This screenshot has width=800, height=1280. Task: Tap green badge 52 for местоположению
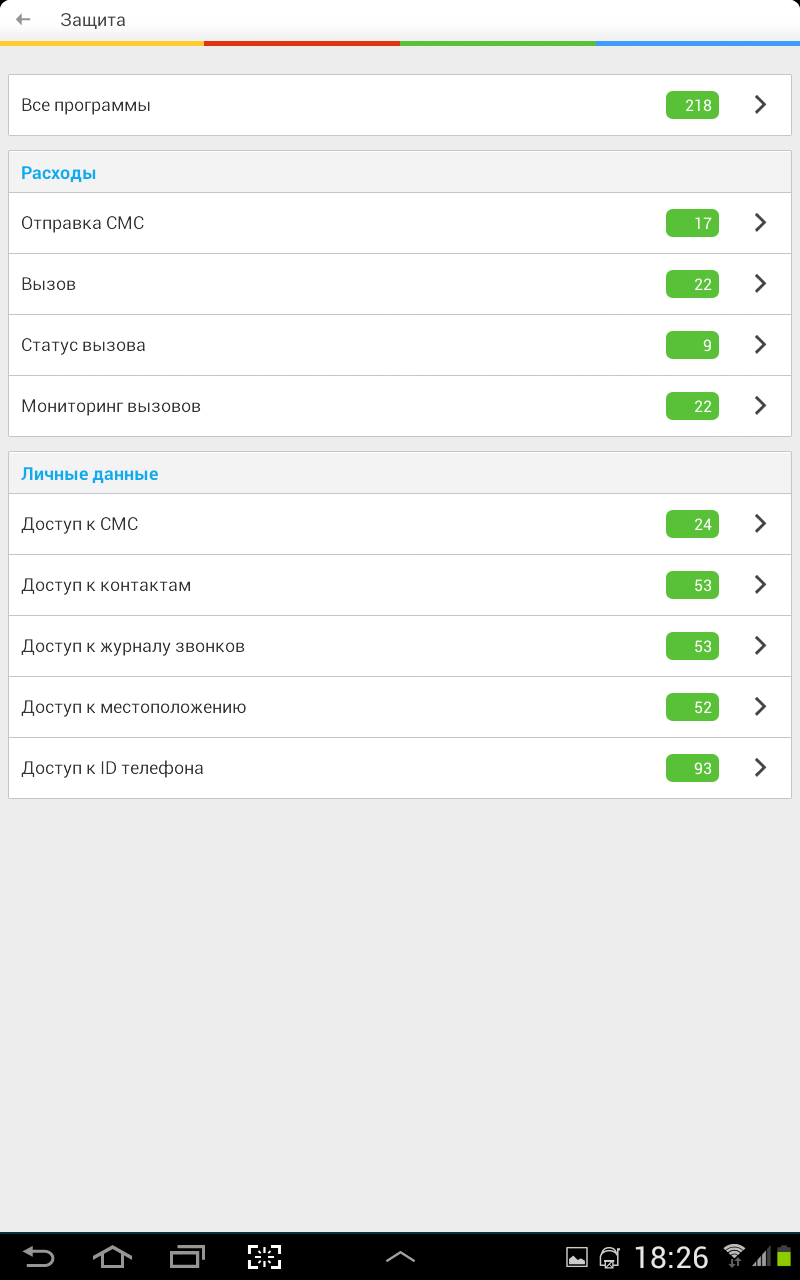pyautogui.click(x=692, y=707)
